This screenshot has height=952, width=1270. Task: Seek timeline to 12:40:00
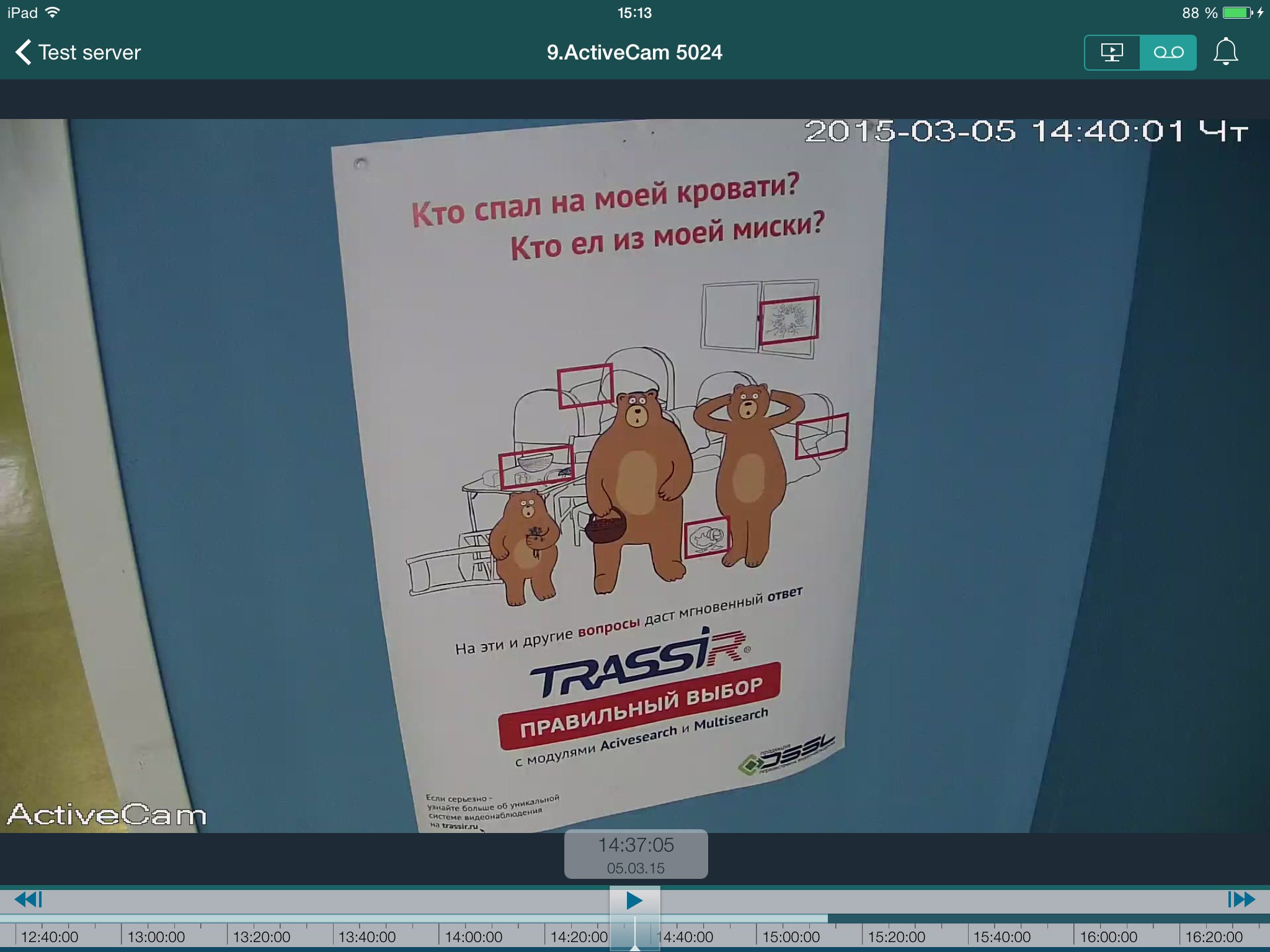[50, 937]
